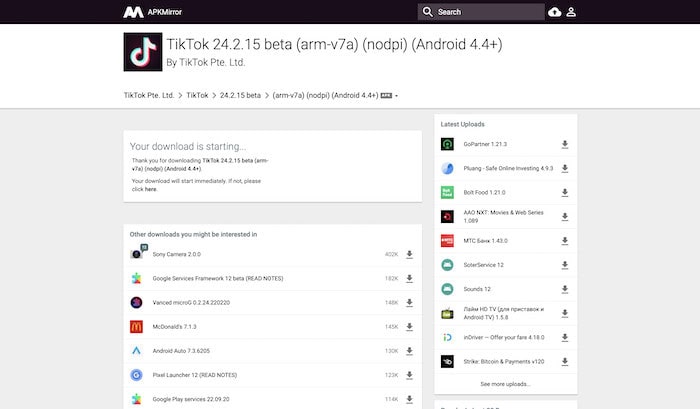
Task: Download Vanced microG via arrow icon
Action: point(409,303)
